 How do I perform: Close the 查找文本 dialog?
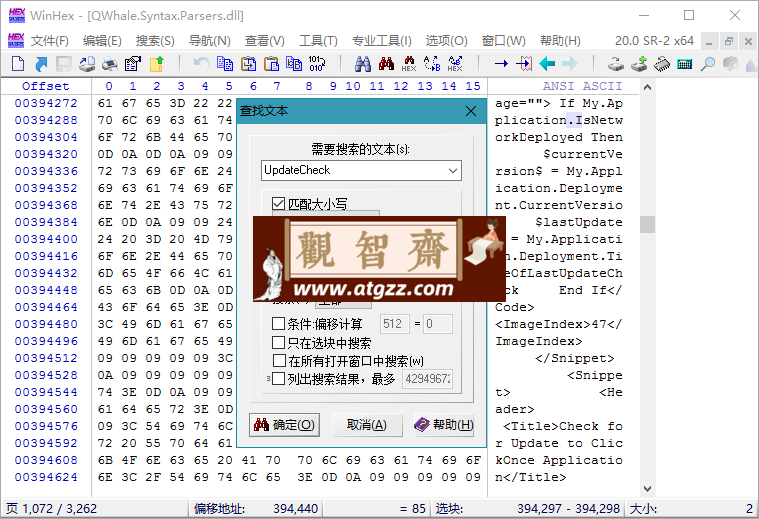pyautogui.click(x=471, y=111)
